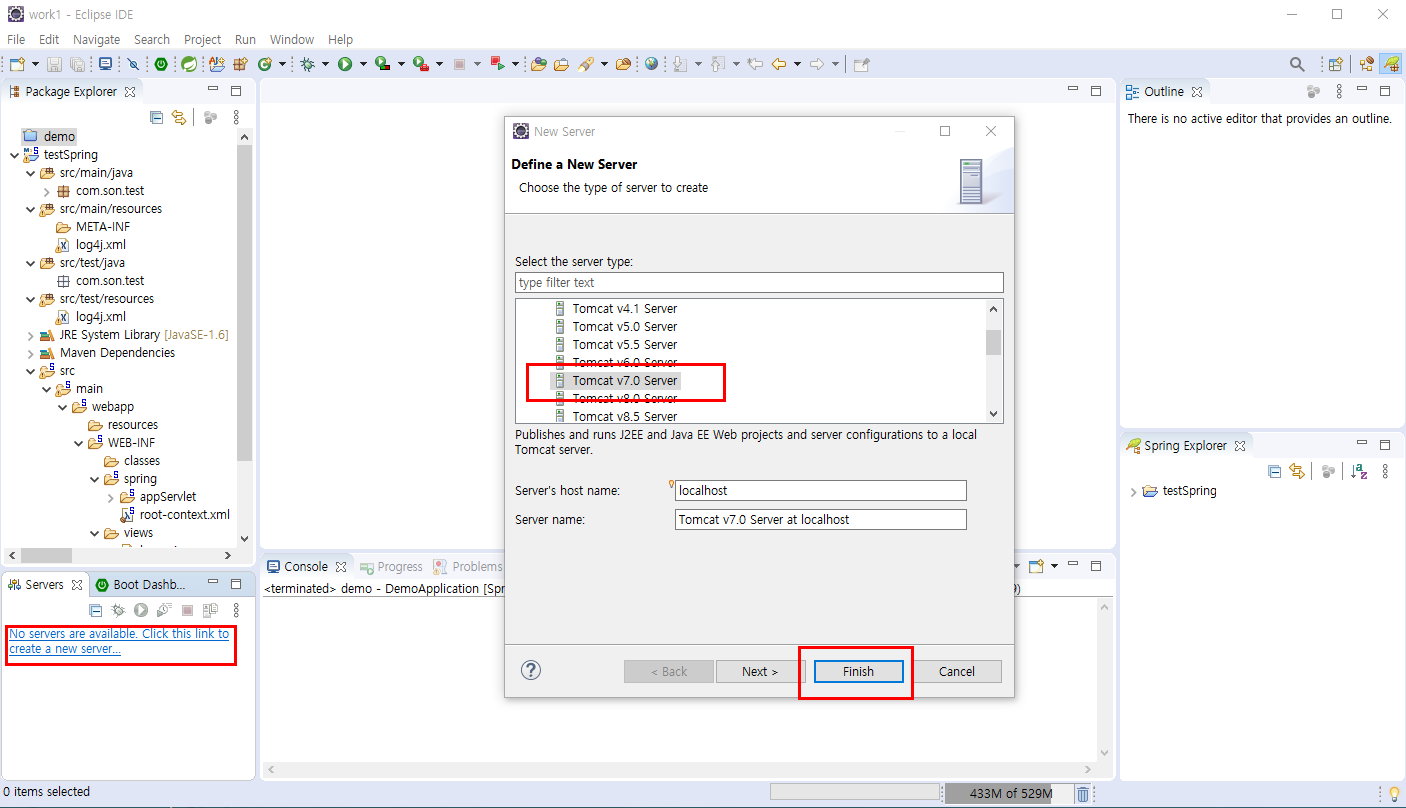Click Link with Editor in Package Explorer
The width and height of the screenshot is (1406, 808).
point(179,117)
